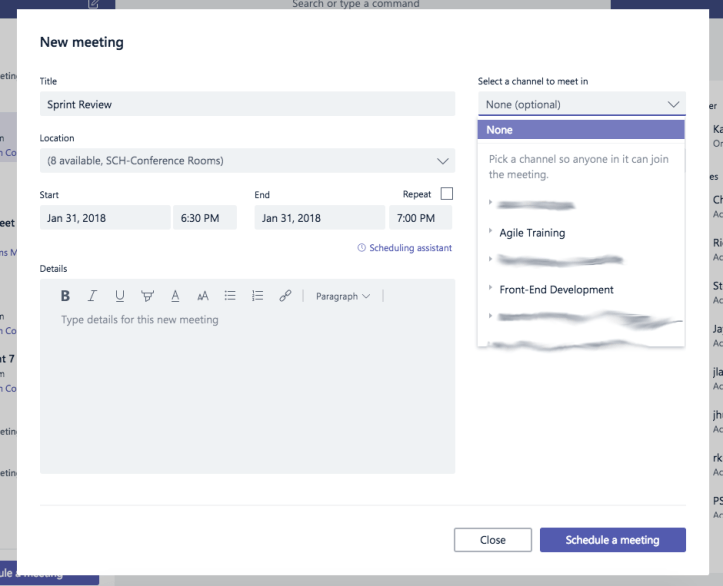The image size is (723, 586).
Task: Open the font color tool
Action: [175, 296]
